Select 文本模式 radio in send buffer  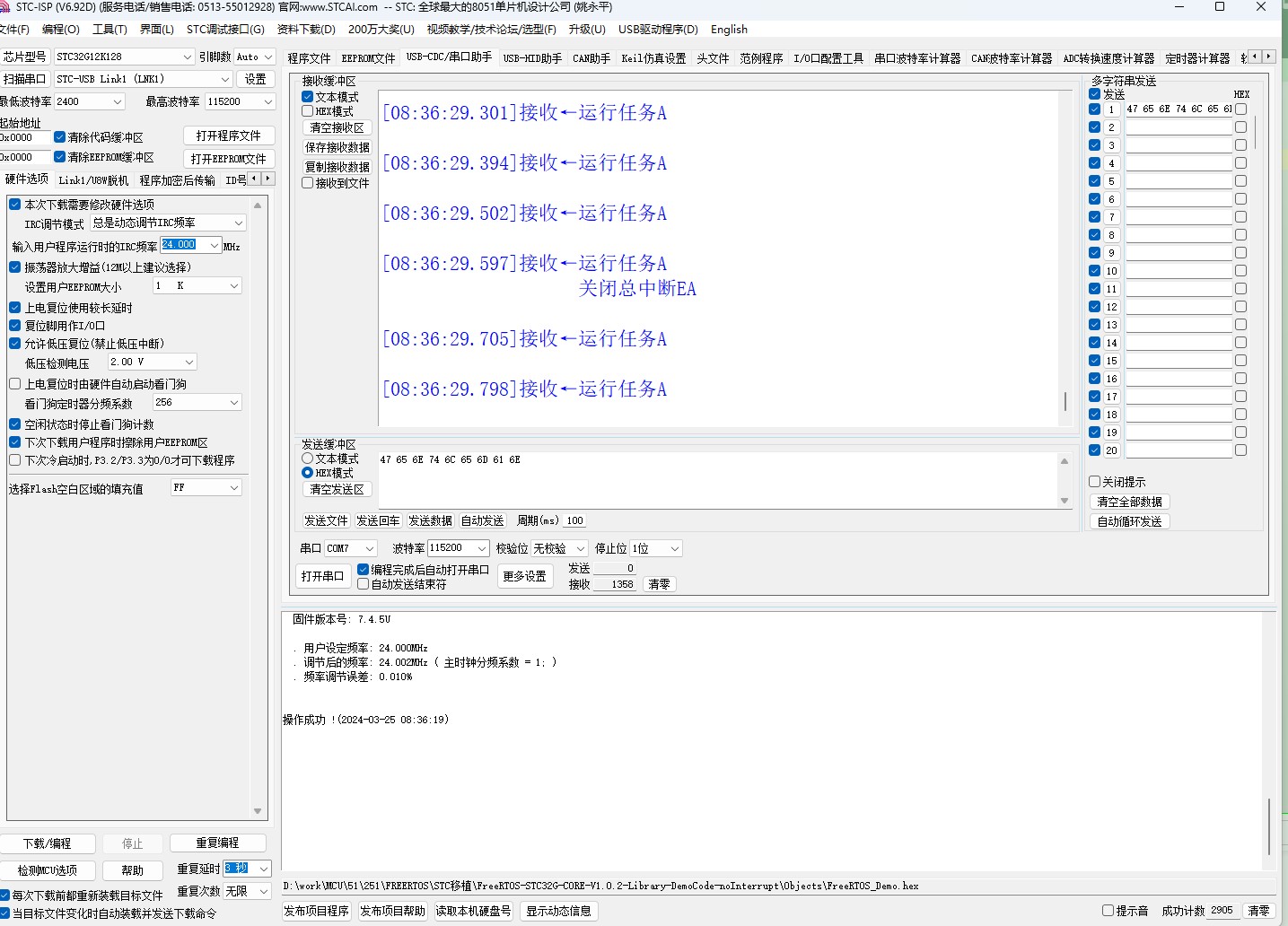[x=308, y=459]
